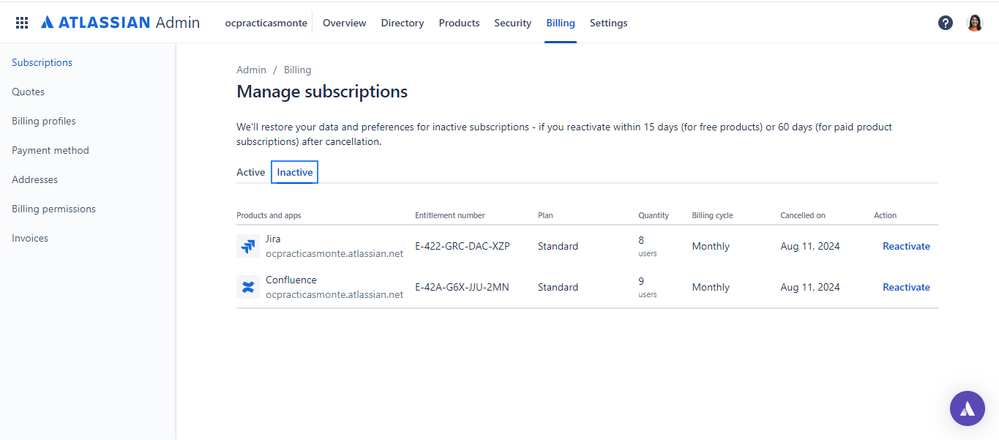
Task: Select the ocpracticasmonte organization name
Action: click(x=266, y=23)
